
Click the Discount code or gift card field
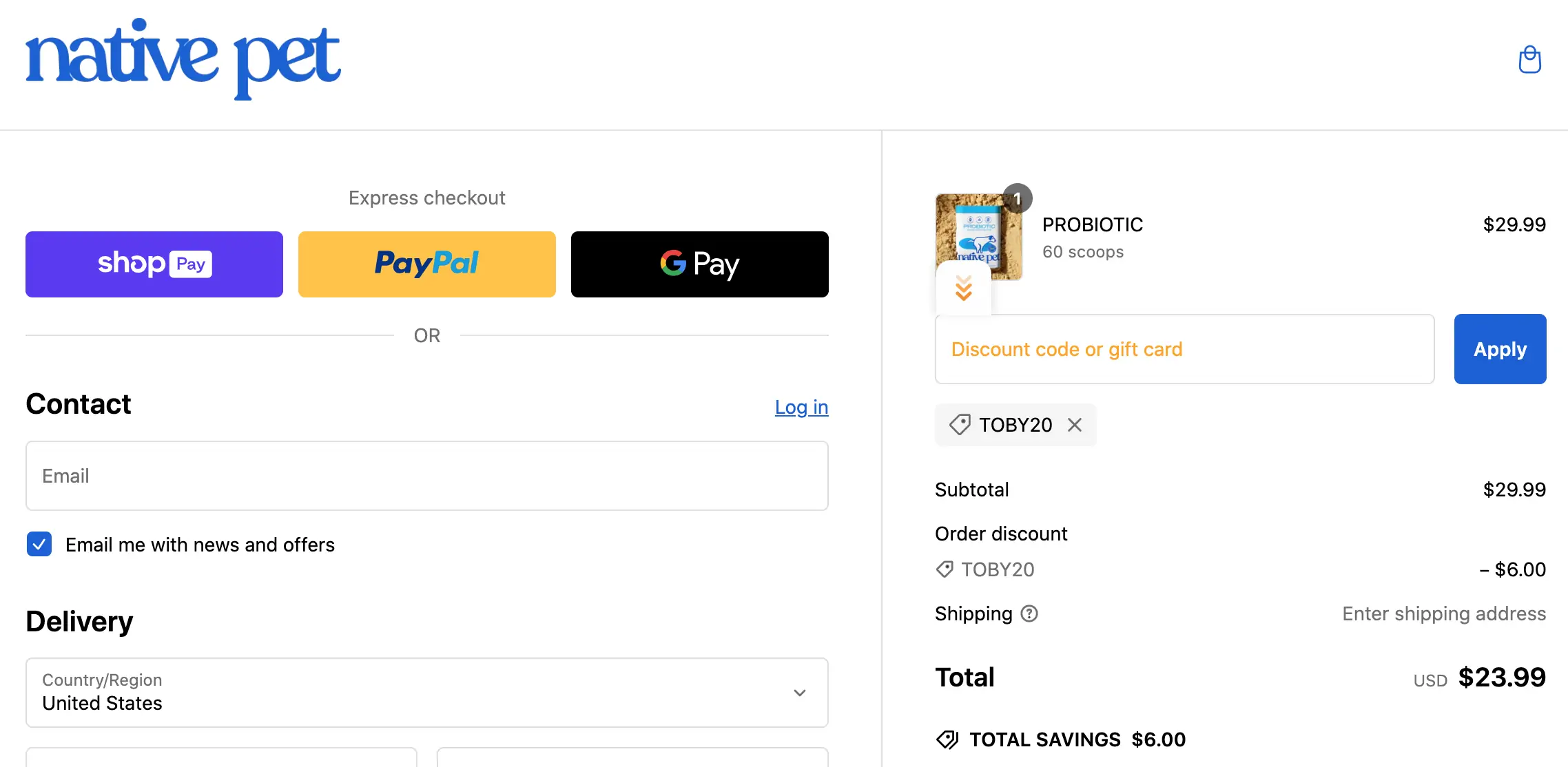[1184, 349]
